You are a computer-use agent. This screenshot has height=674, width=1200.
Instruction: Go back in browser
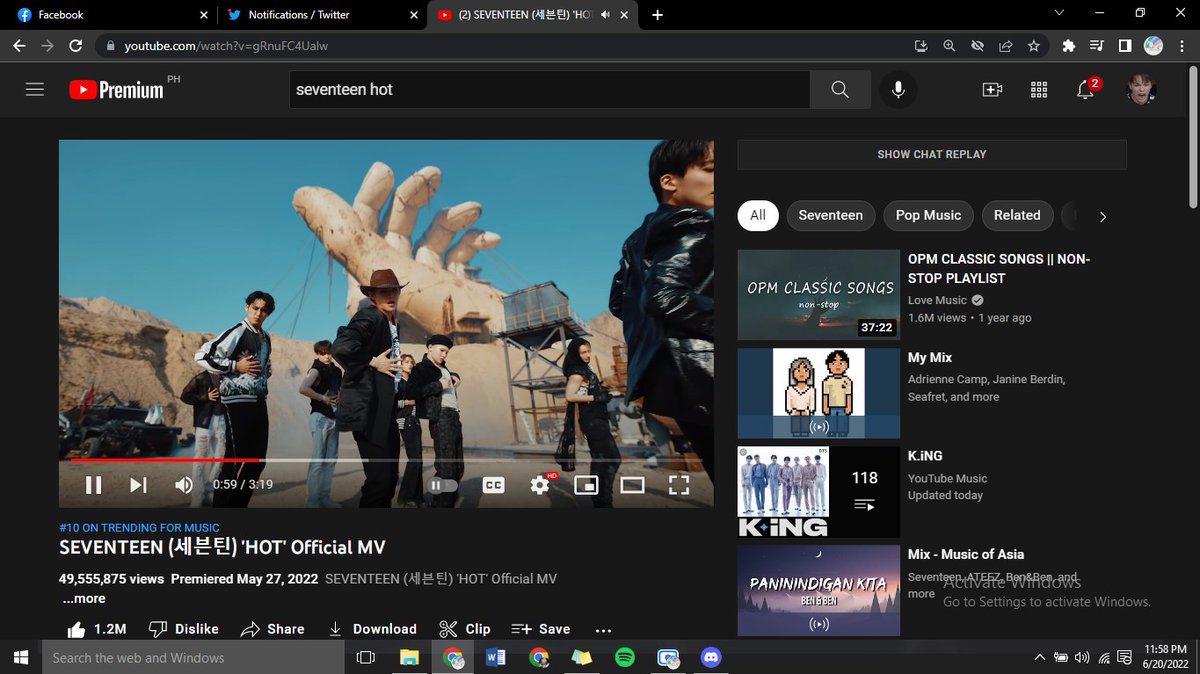(20, 46)
